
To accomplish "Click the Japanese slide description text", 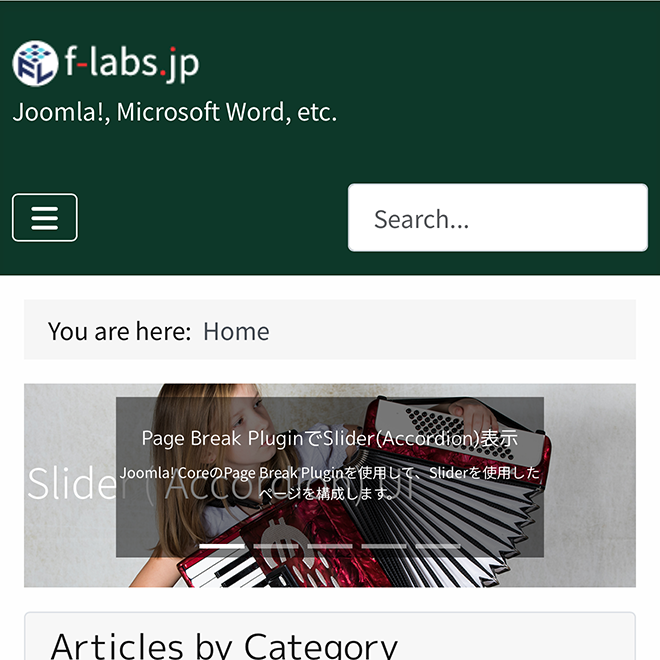I will (x=329, y=482).
